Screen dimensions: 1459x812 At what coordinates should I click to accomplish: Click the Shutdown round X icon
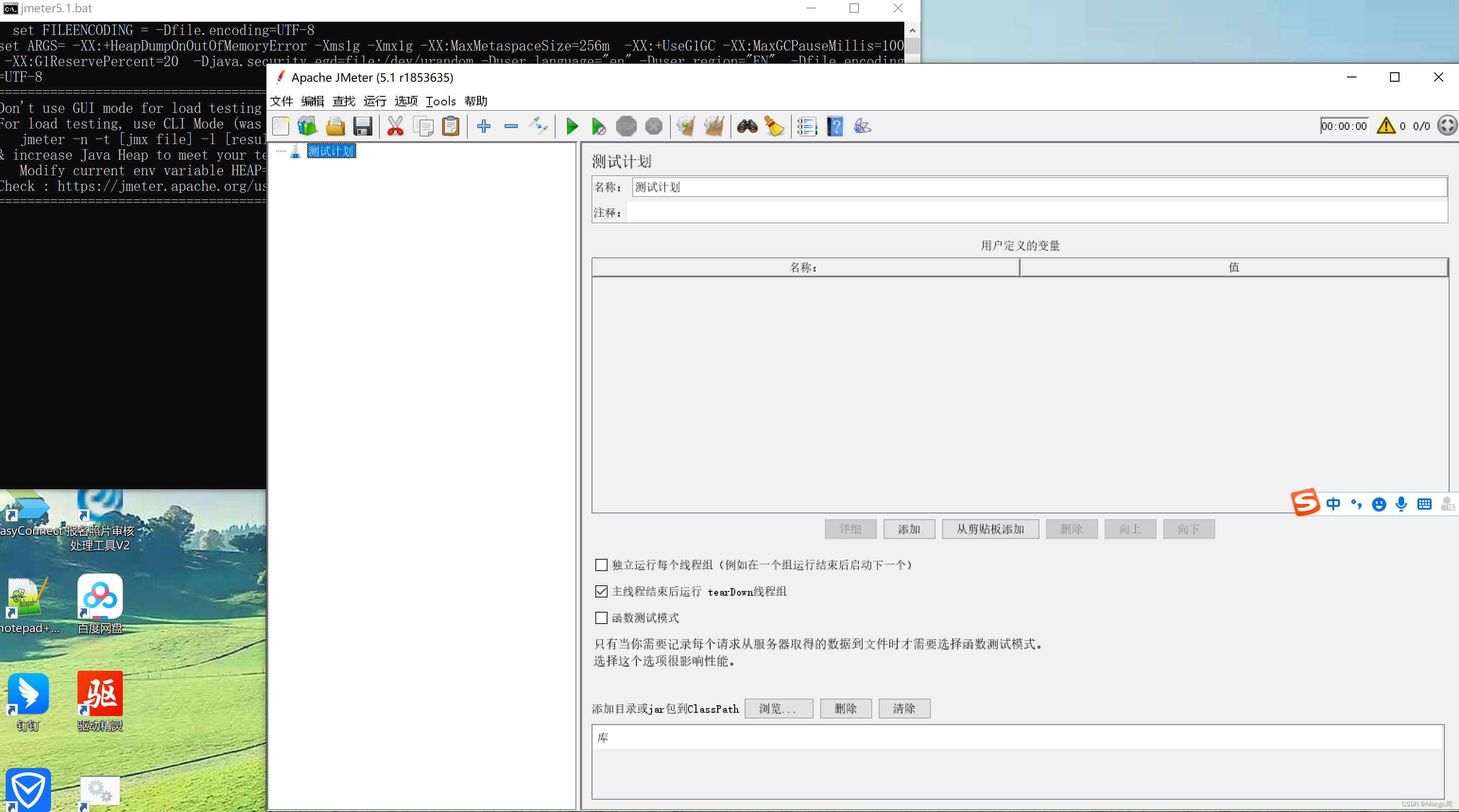click(x=653, y=126)
